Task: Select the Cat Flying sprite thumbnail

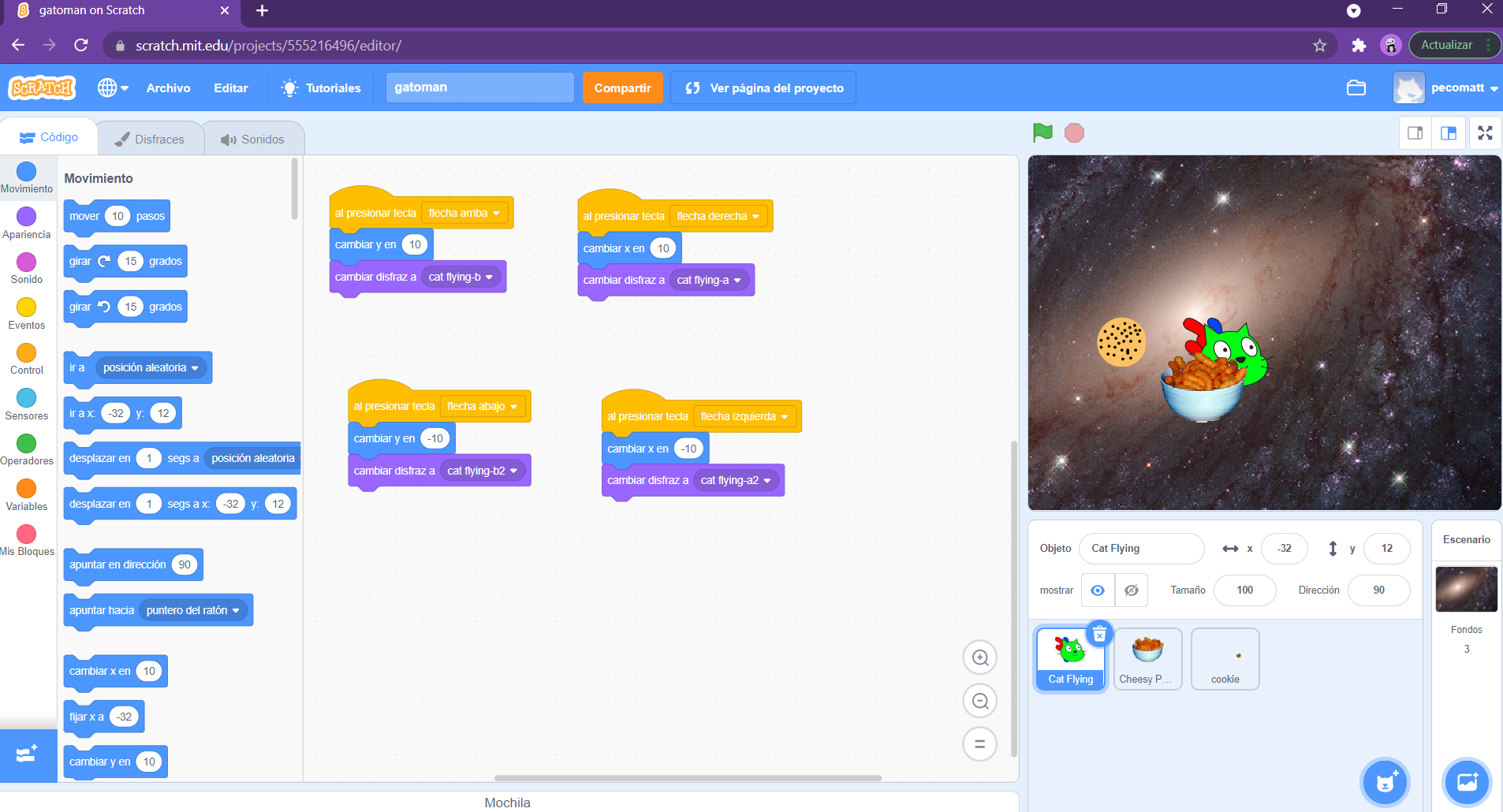Action: pyautogui.click(x=1071, y=658)
